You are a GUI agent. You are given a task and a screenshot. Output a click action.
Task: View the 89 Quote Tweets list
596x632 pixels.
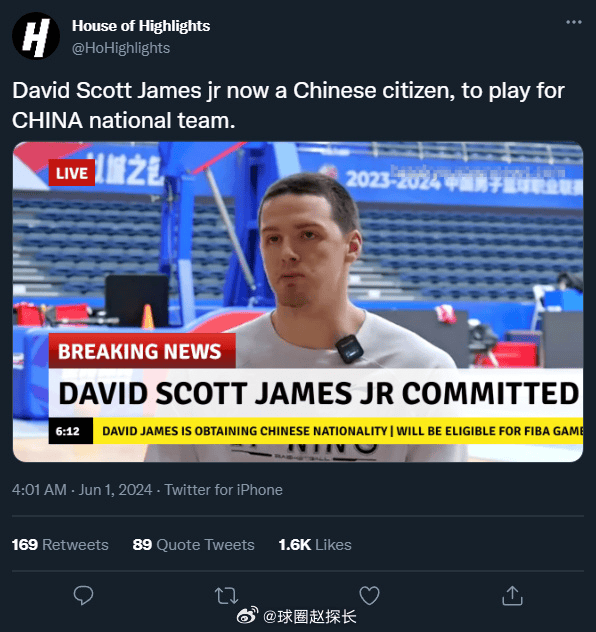[x=193, y=545]
